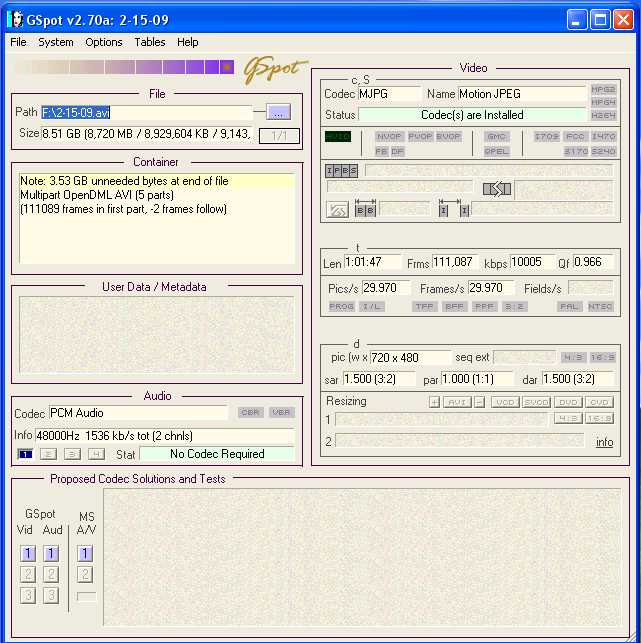Click the AVI resizing button

coord(457,402)
